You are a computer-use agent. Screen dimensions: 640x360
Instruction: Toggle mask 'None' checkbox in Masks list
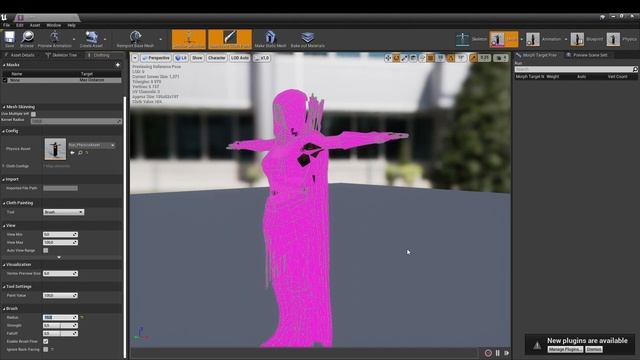click(x=5, y=80)
